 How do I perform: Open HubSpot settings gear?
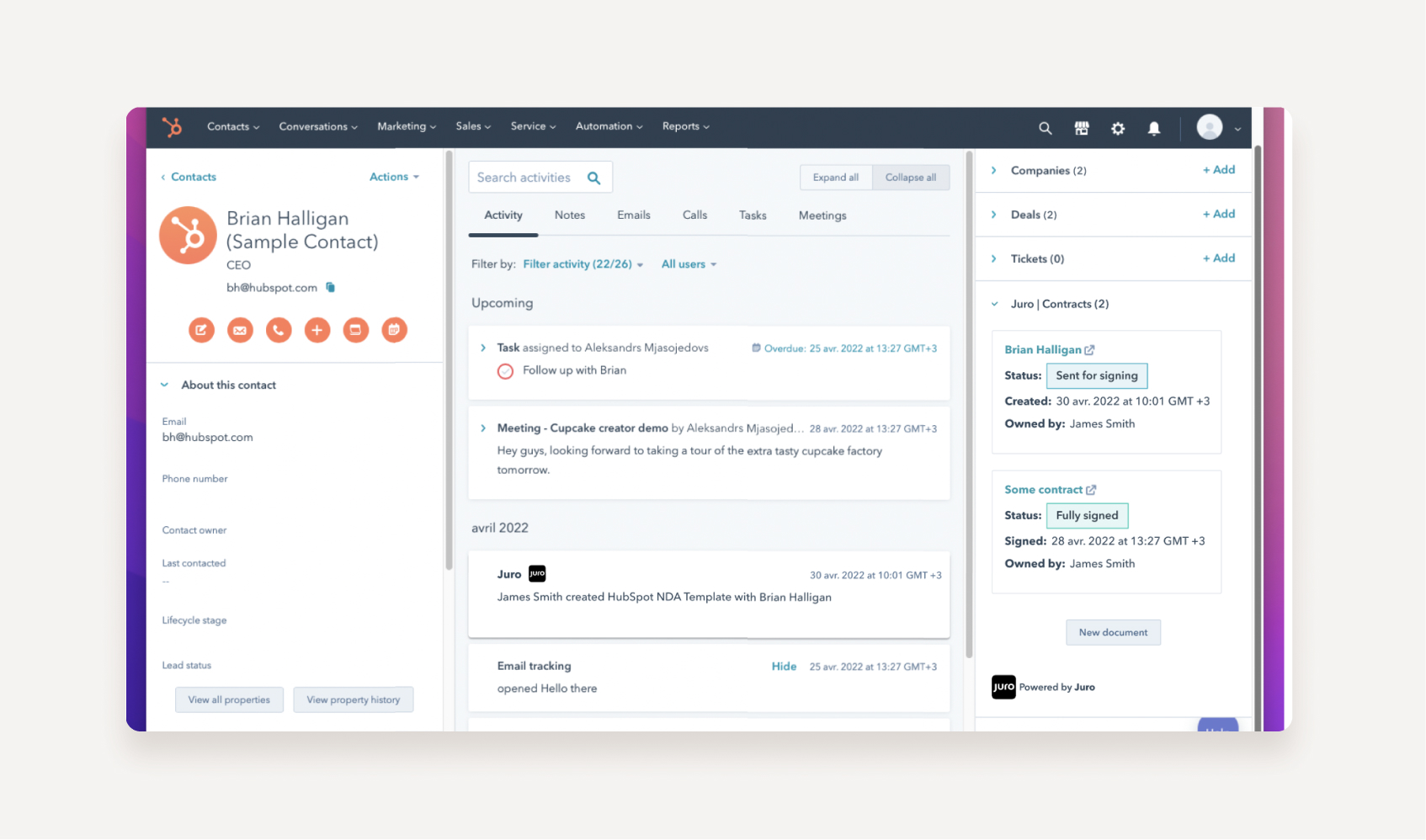click(x=1118, y=128)
